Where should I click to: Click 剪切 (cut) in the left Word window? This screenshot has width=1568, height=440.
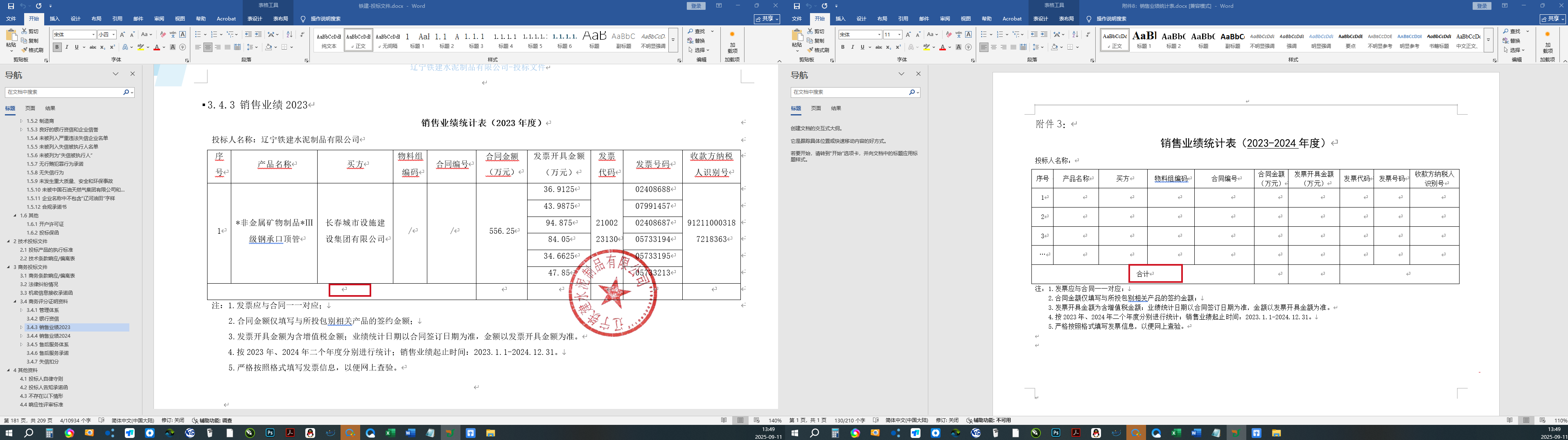pos(30,31)
